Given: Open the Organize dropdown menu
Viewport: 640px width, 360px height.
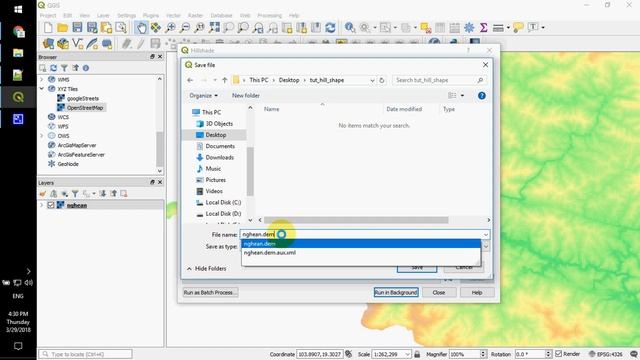Looking at the screenshot, I should 203,96.
